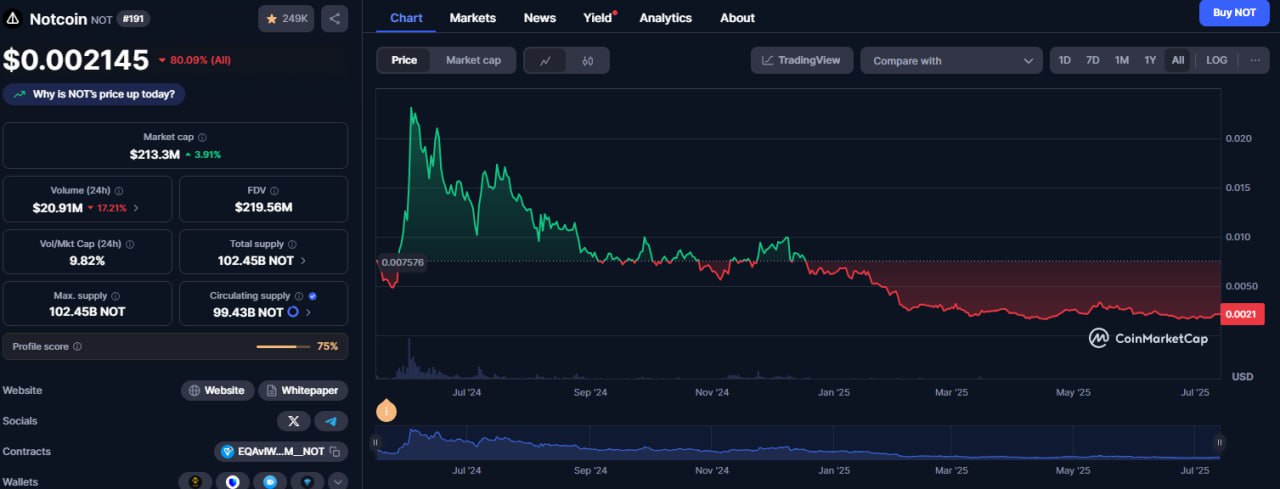Click the orange event marker below the chart
This screenshot has width=1280, height=489.
point(386,409)
